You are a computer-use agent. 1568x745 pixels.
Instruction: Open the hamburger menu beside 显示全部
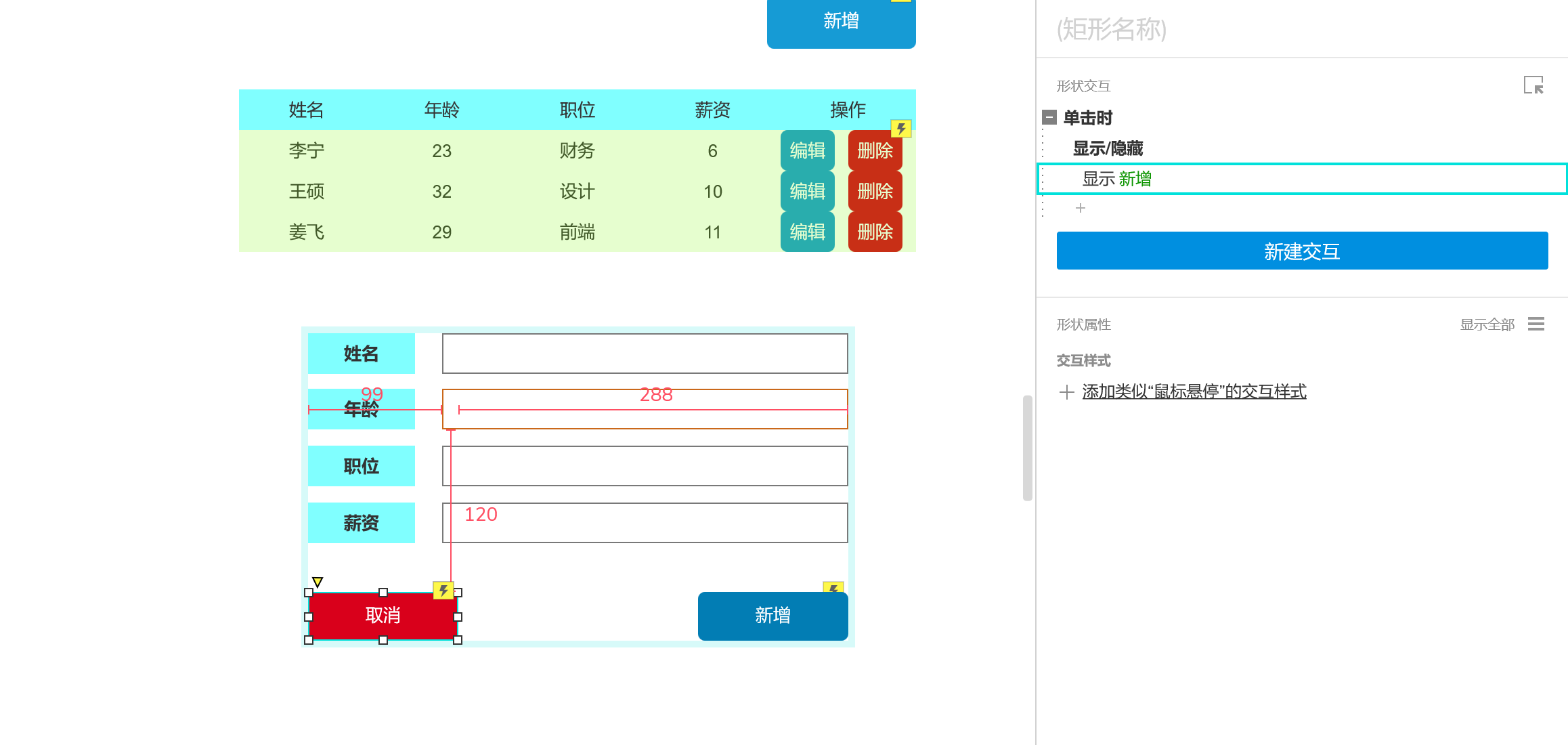click(x=1536, y=324)
